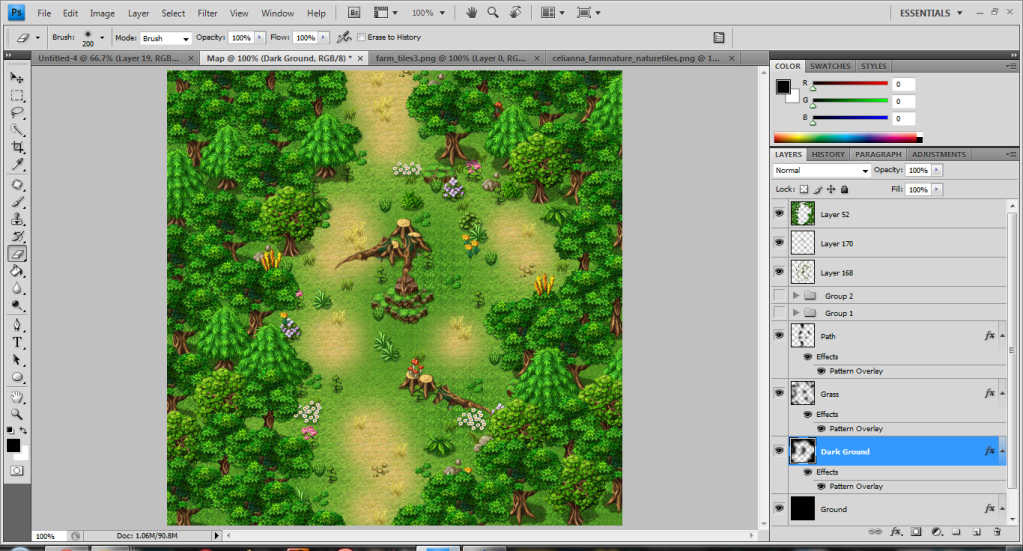The height and width of the screenshot is (551, 1023).
Task: Enable Erase to History checkbox
Action: (361, 37)
